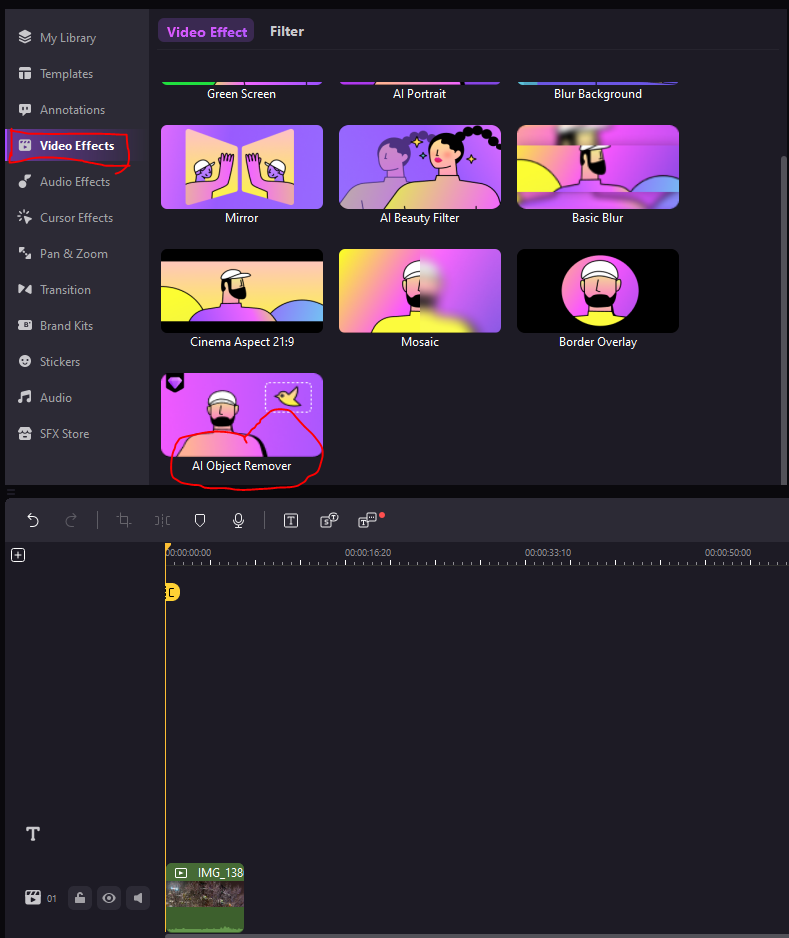Click the Transition icon in sidebar
Image resolution: width=789 pixels, height=938 pixels.
(x=25, y=289)
